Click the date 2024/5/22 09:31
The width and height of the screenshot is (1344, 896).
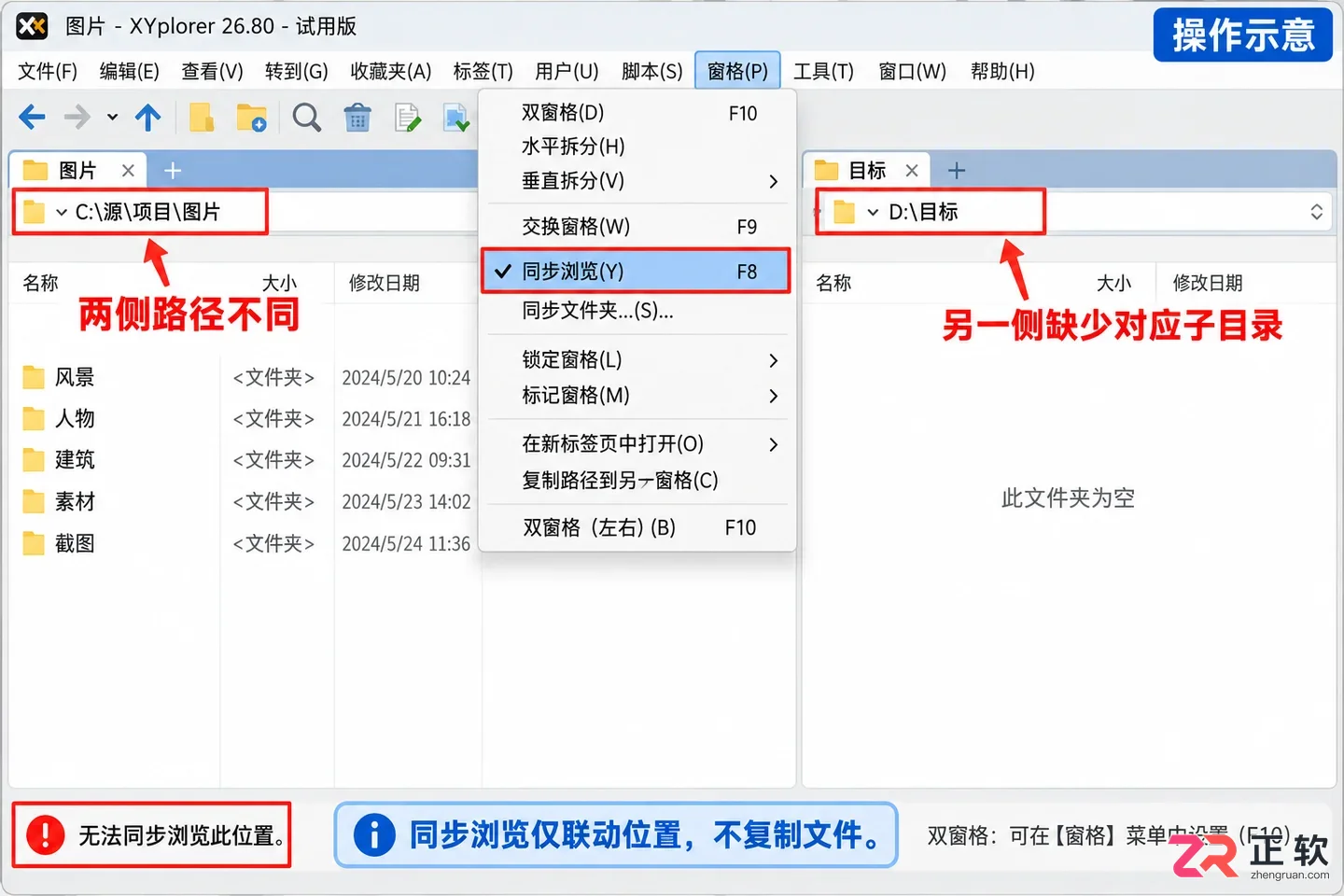tap(406, 460)
